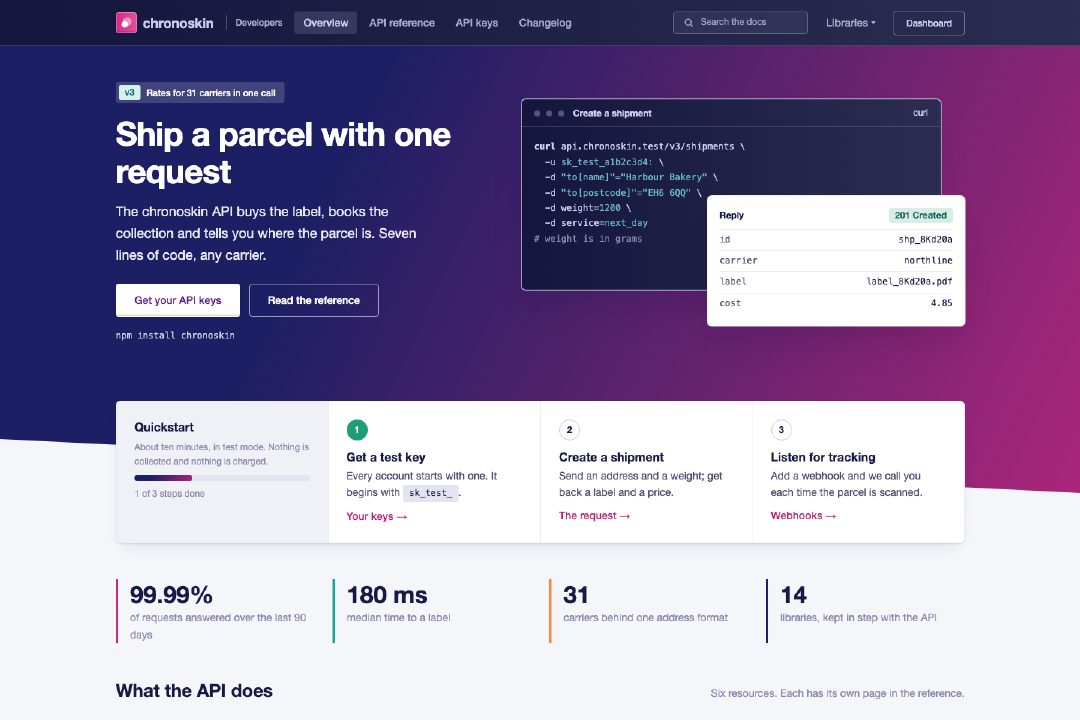1080x720 pixels.
Task: Click the 180 ms statistic
Action: (x=387, y=595)
